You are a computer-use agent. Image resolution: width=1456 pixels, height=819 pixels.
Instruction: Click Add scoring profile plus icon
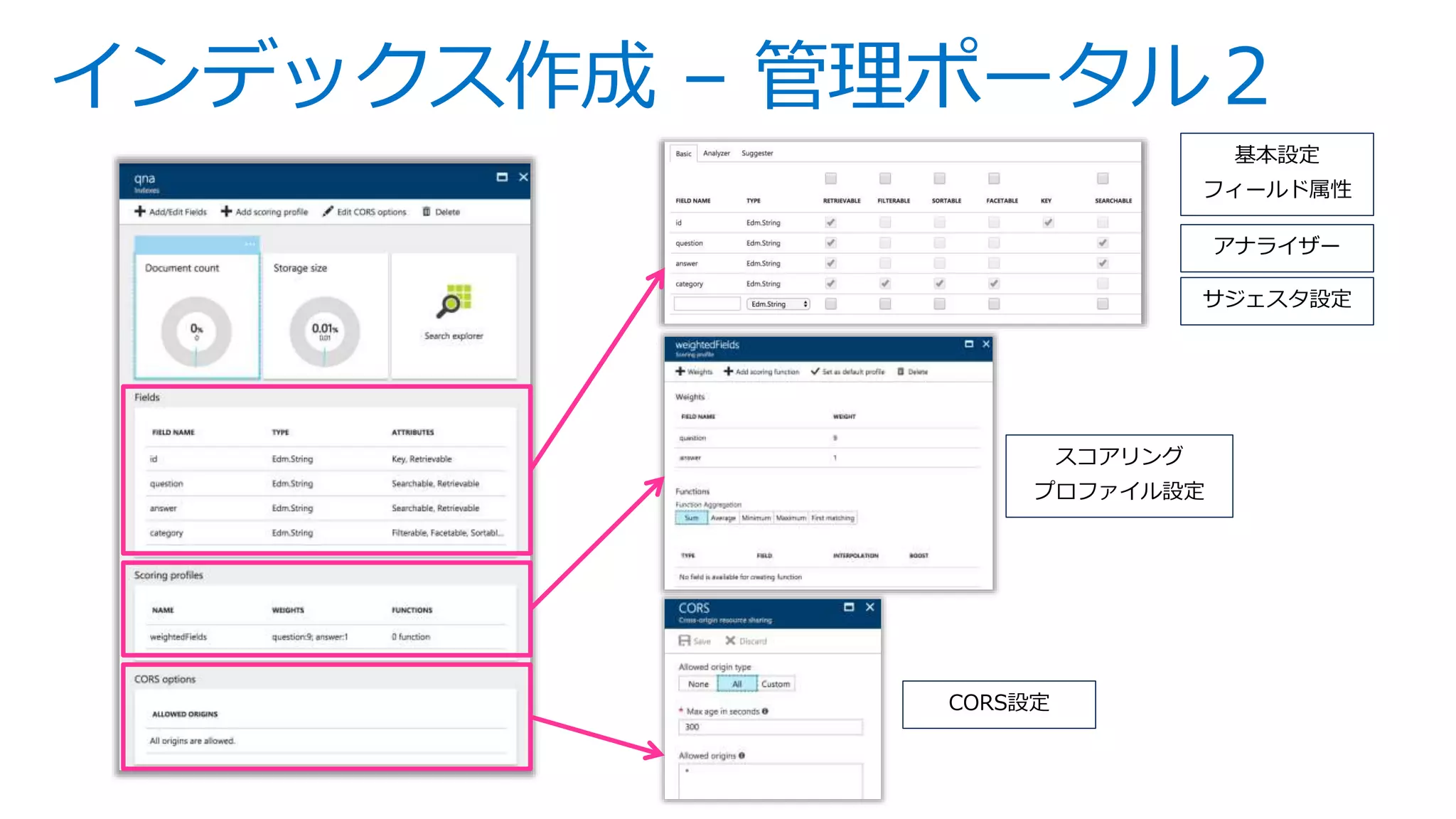point(226,212)
